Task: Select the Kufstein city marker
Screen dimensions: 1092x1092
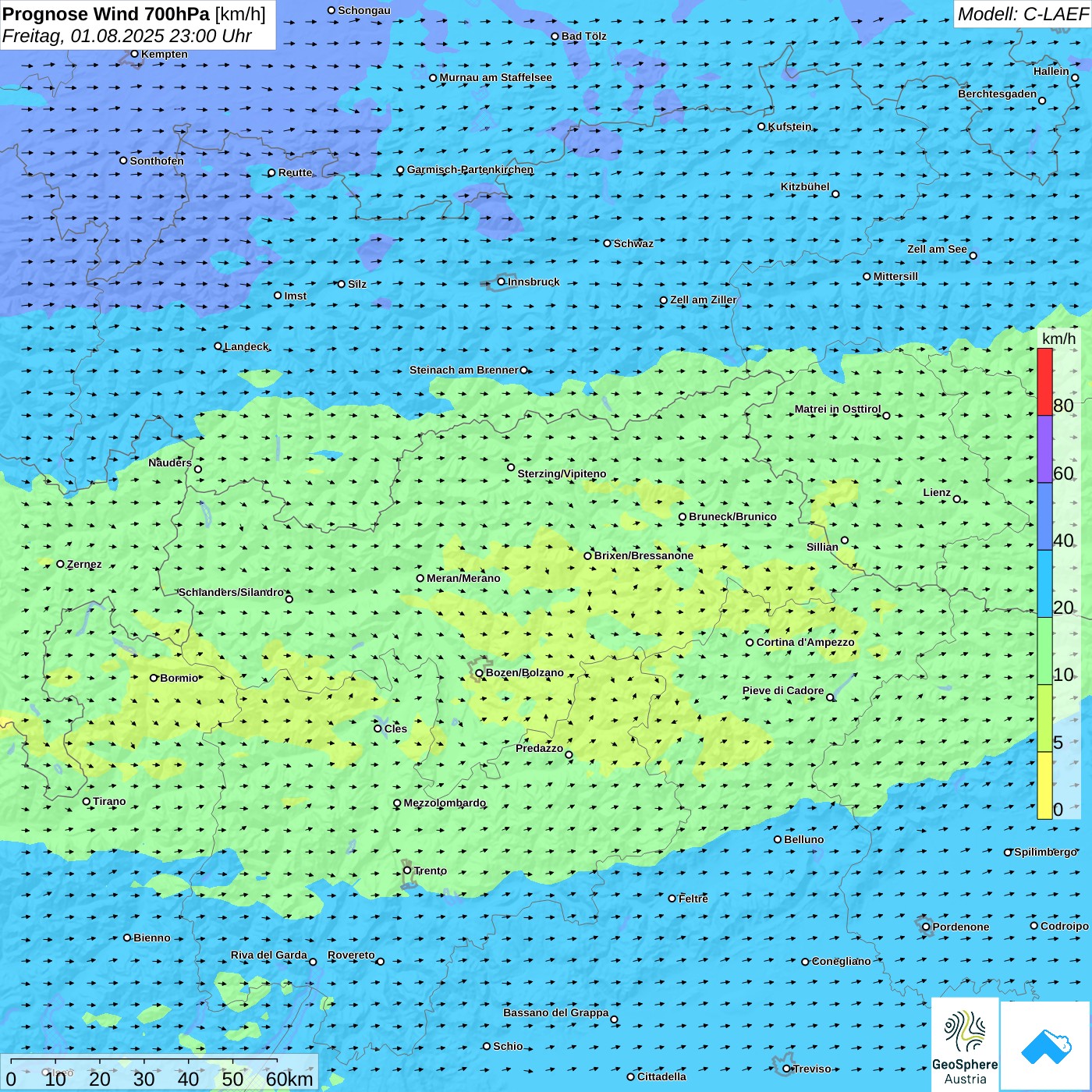Action: pos(762,126)
